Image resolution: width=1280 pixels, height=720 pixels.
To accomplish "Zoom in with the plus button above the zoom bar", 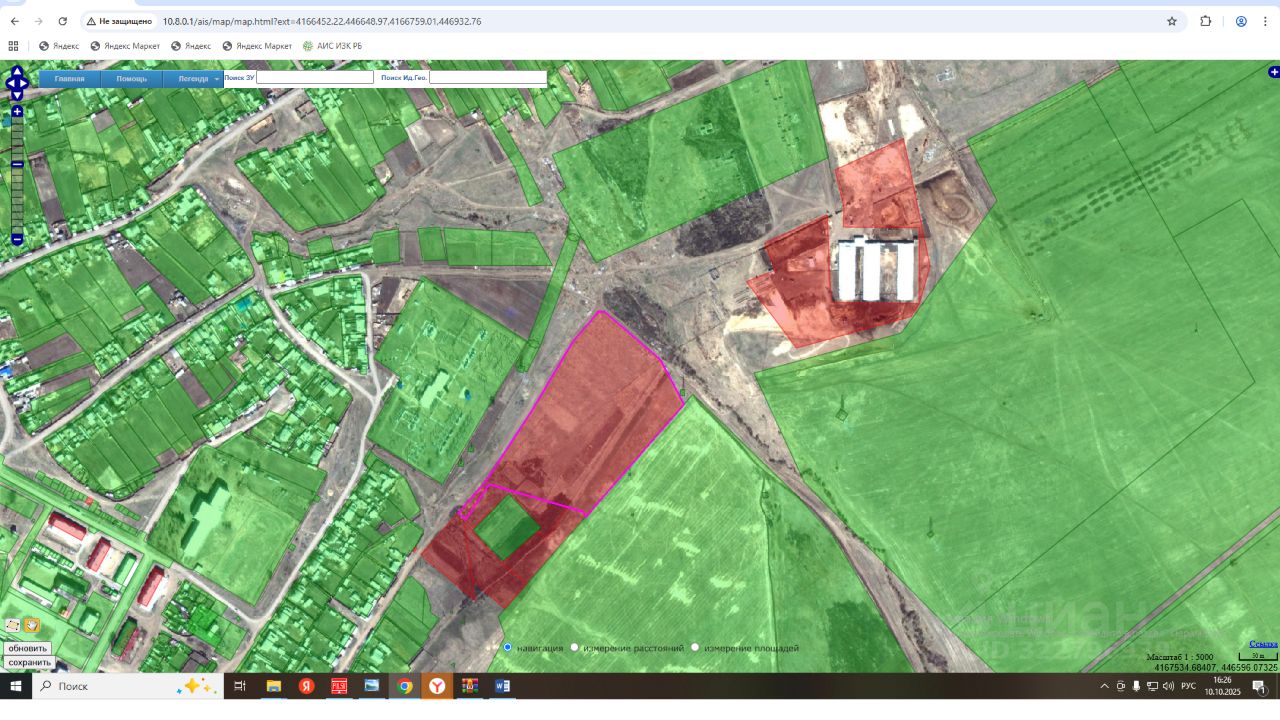I will pyautogui.click(x=17, y=112).
